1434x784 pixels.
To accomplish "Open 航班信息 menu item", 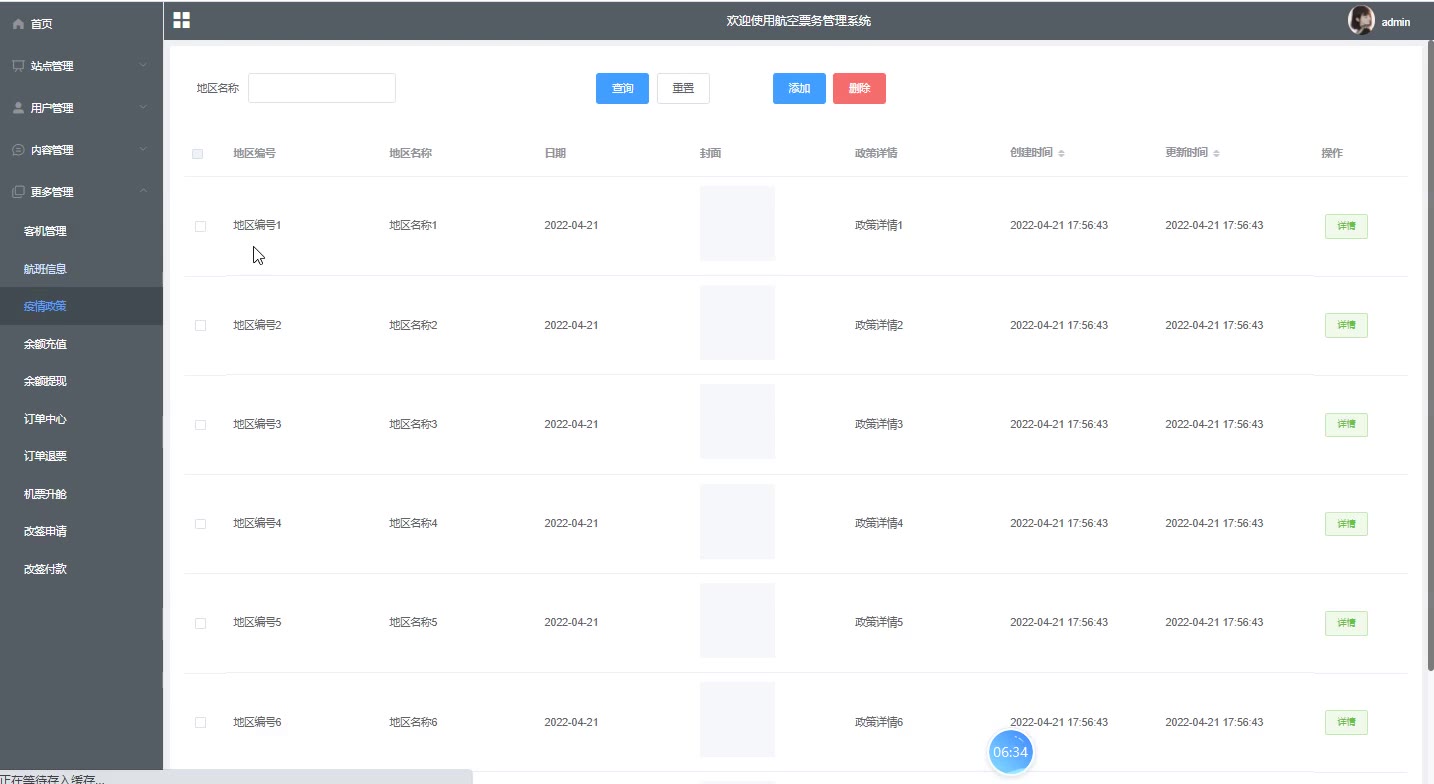I will pos(45,269).
